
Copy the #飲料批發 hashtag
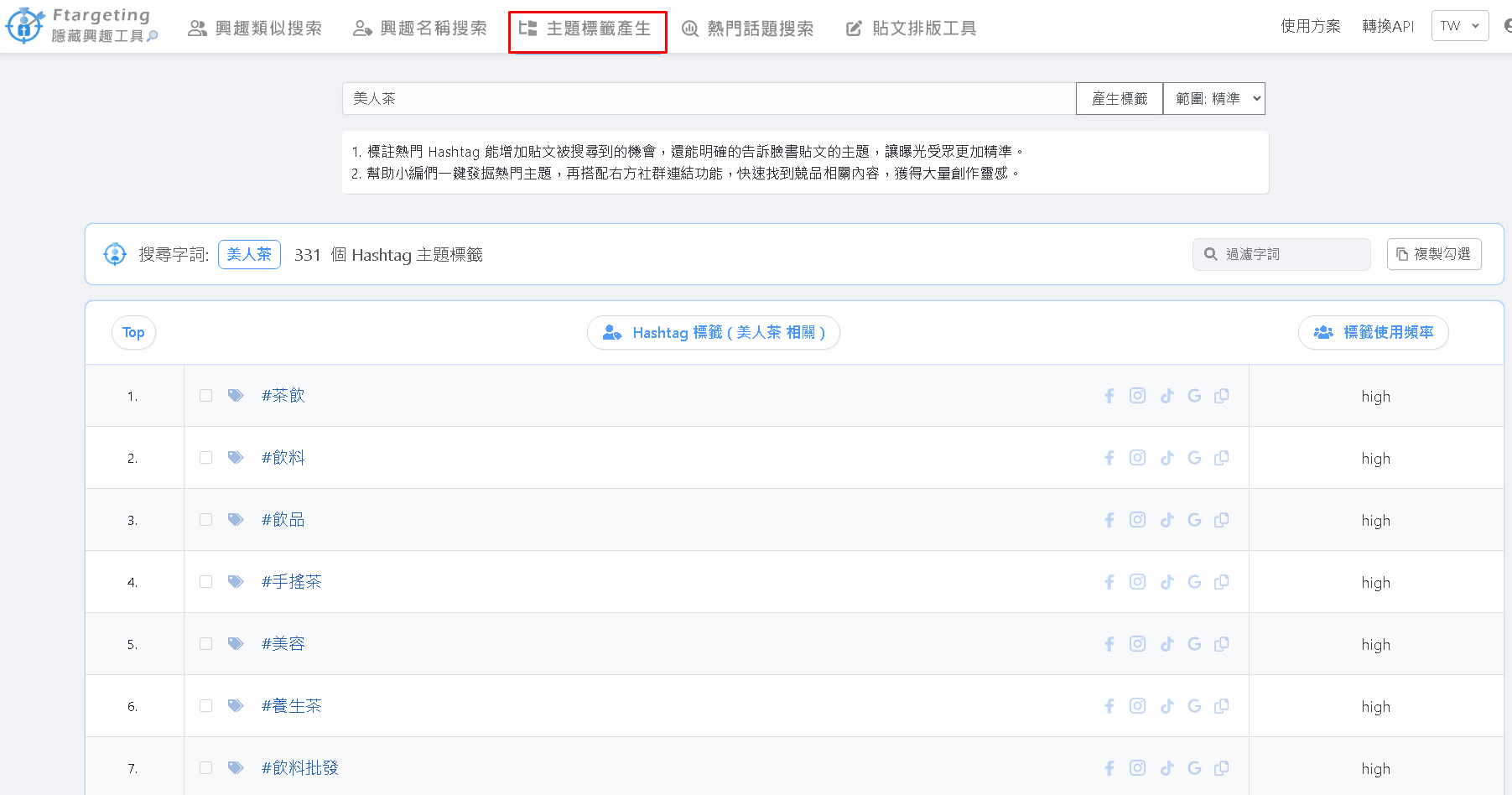pyautogui.click(x=1222, y=768)
